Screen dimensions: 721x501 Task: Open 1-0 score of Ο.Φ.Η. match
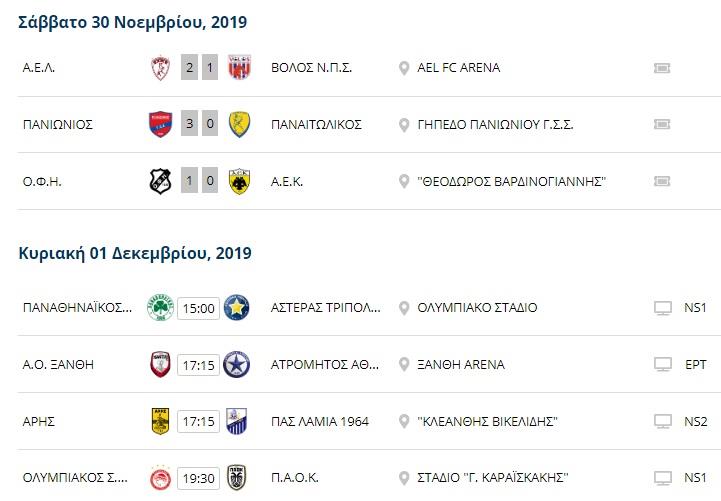(199, 181)
